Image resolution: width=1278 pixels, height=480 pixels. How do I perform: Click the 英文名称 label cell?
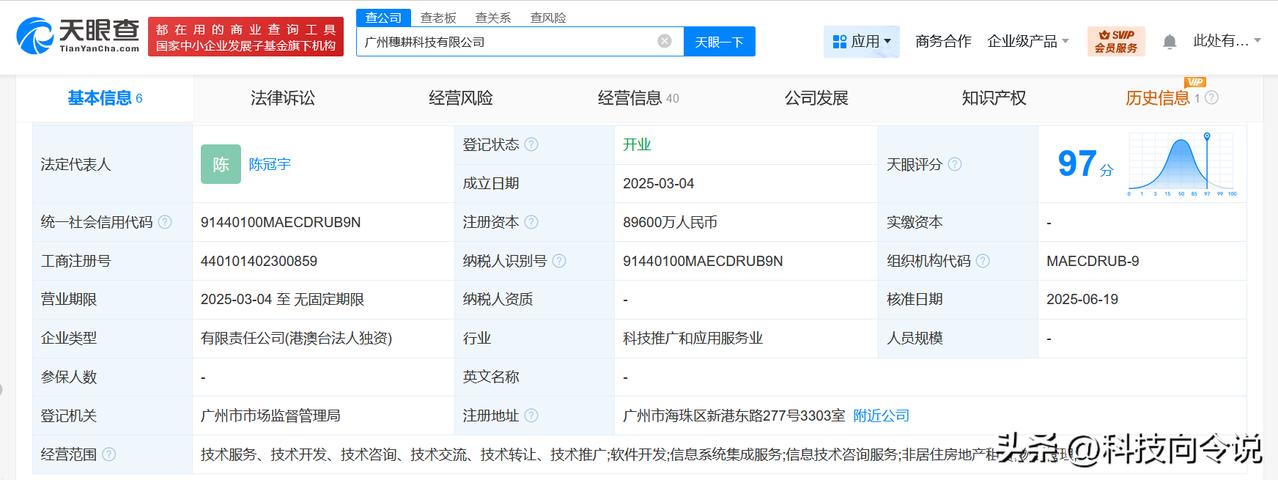(x=534, y=377)
